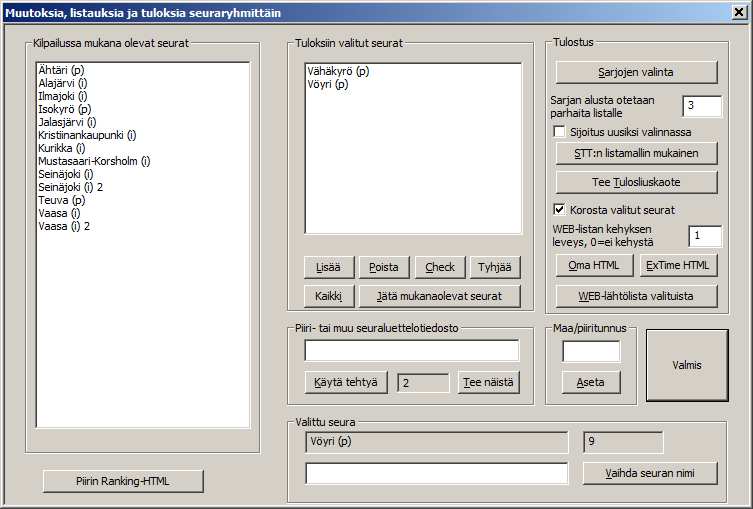The height and width of the screenshot is (509, 753).
Task: Click Tee näistä button
Action: [x=488, y=383]
